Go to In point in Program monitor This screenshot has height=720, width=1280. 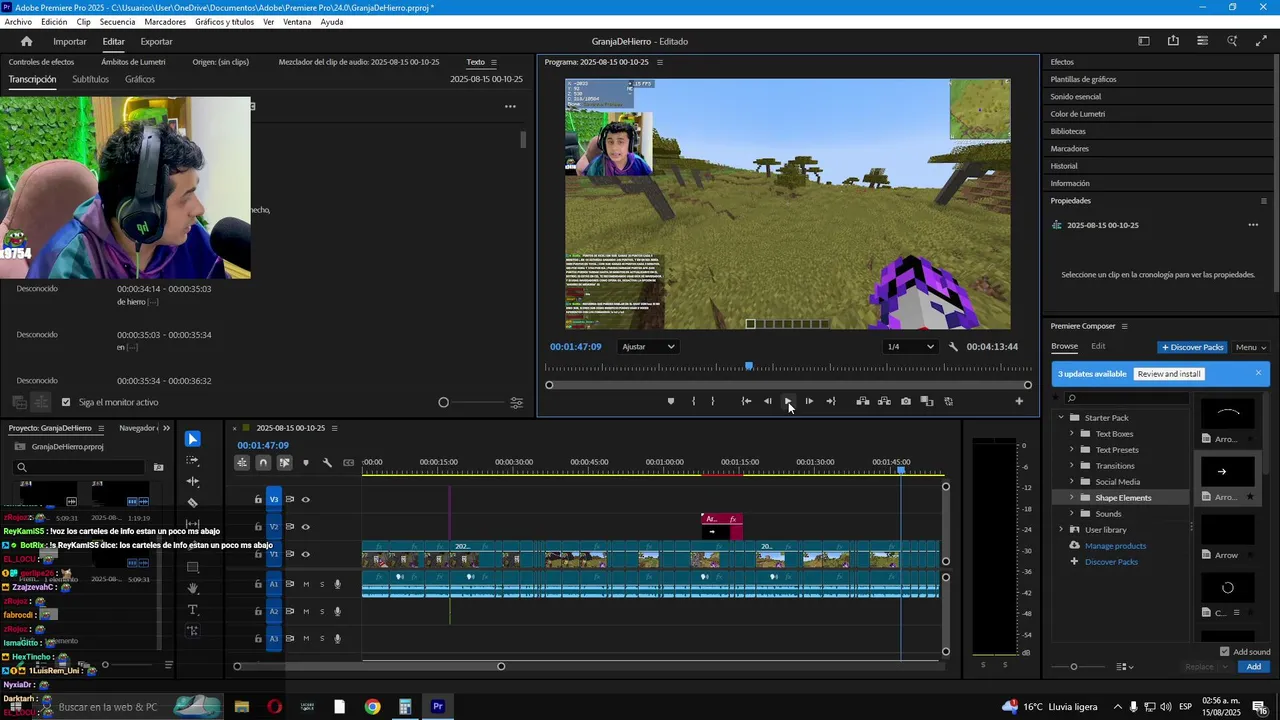pyautogui.click(x=746, y=401)
